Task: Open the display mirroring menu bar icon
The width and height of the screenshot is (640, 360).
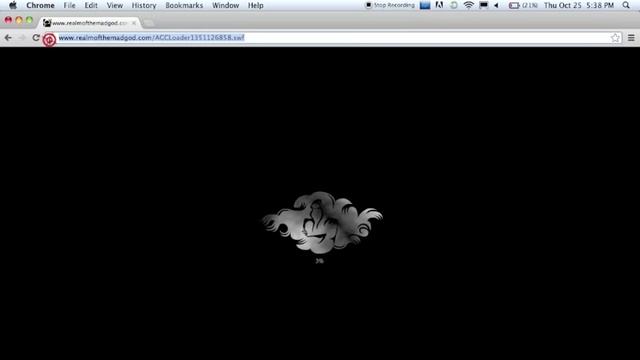Action: pos(484,5)
